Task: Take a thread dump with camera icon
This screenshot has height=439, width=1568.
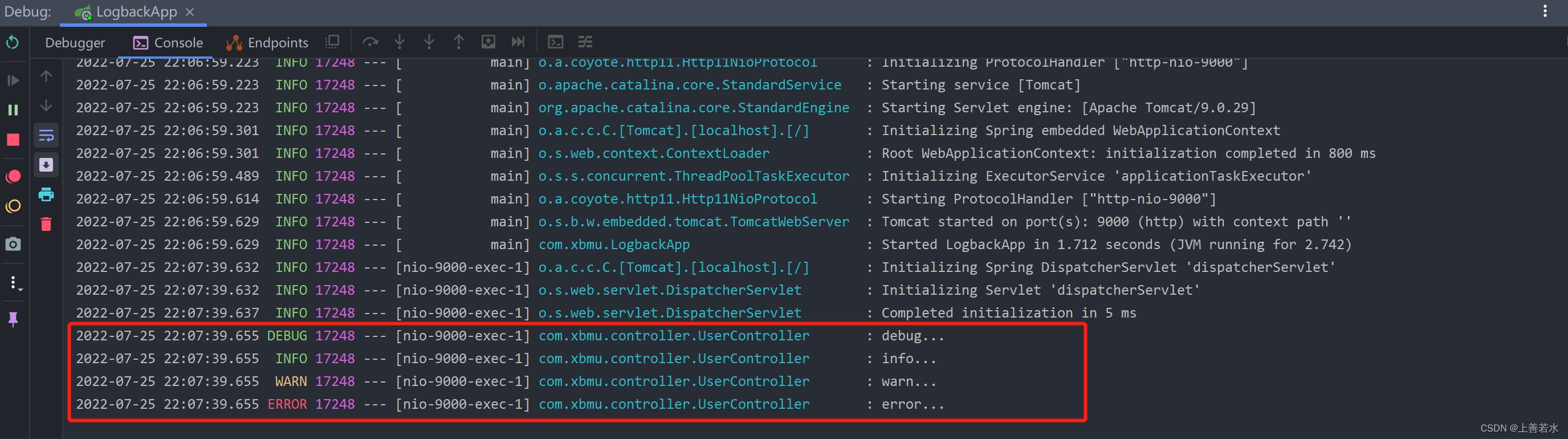Action: point(13,244)
